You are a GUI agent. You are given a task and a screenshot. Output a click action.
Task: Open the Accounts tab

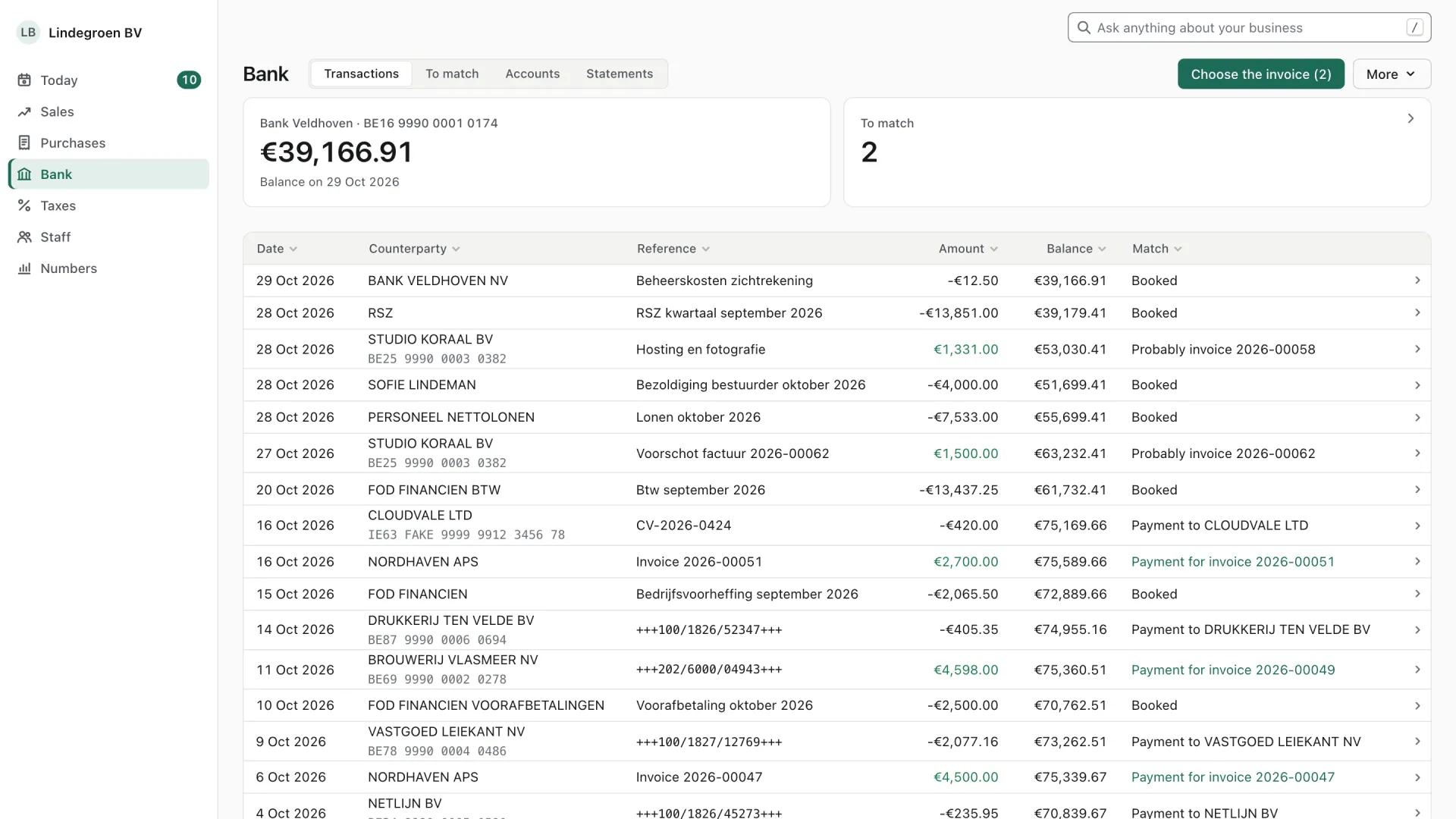click(x=532, y=74)
